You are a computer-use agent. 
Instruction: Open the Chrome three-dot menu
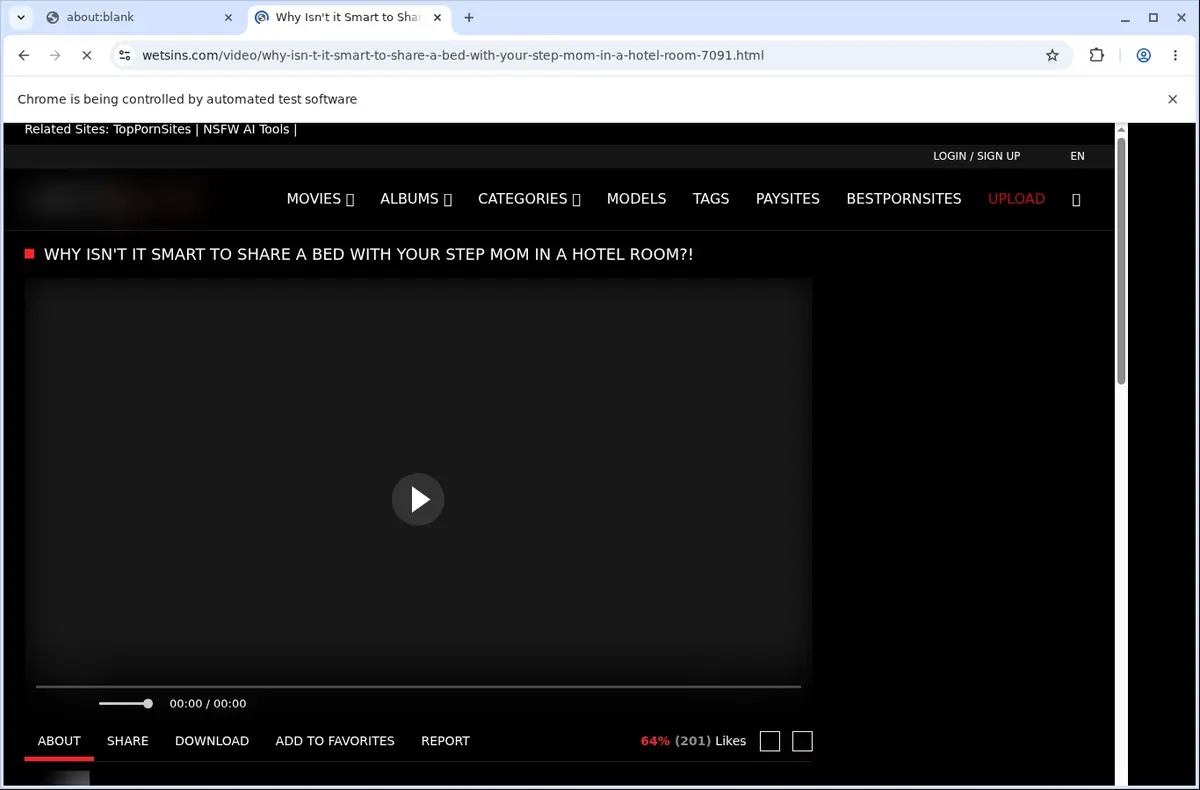[1175, 55]
